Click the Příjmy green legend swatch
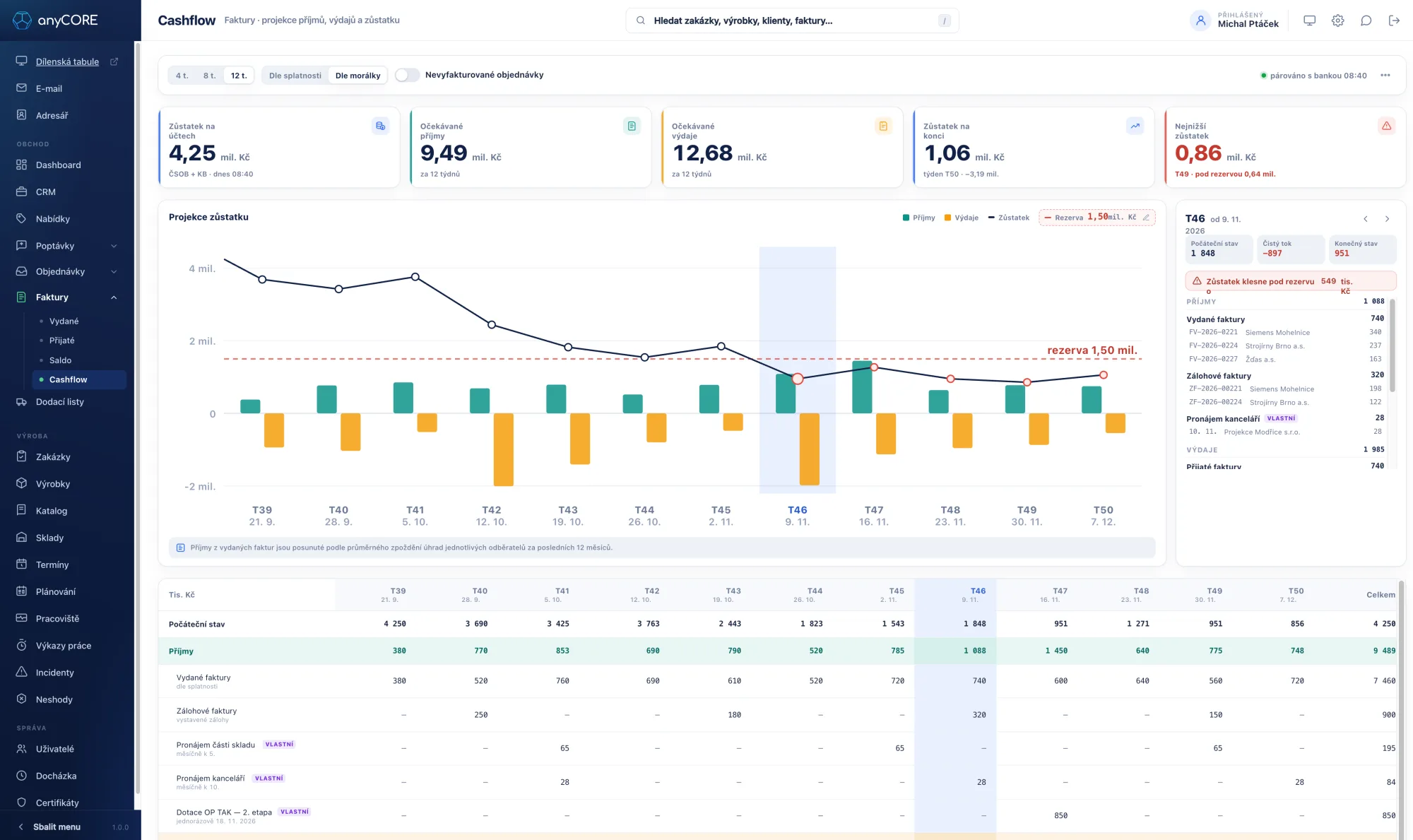Image resolution: width=1413 pixels, height=840 pixels. point(906,218)
